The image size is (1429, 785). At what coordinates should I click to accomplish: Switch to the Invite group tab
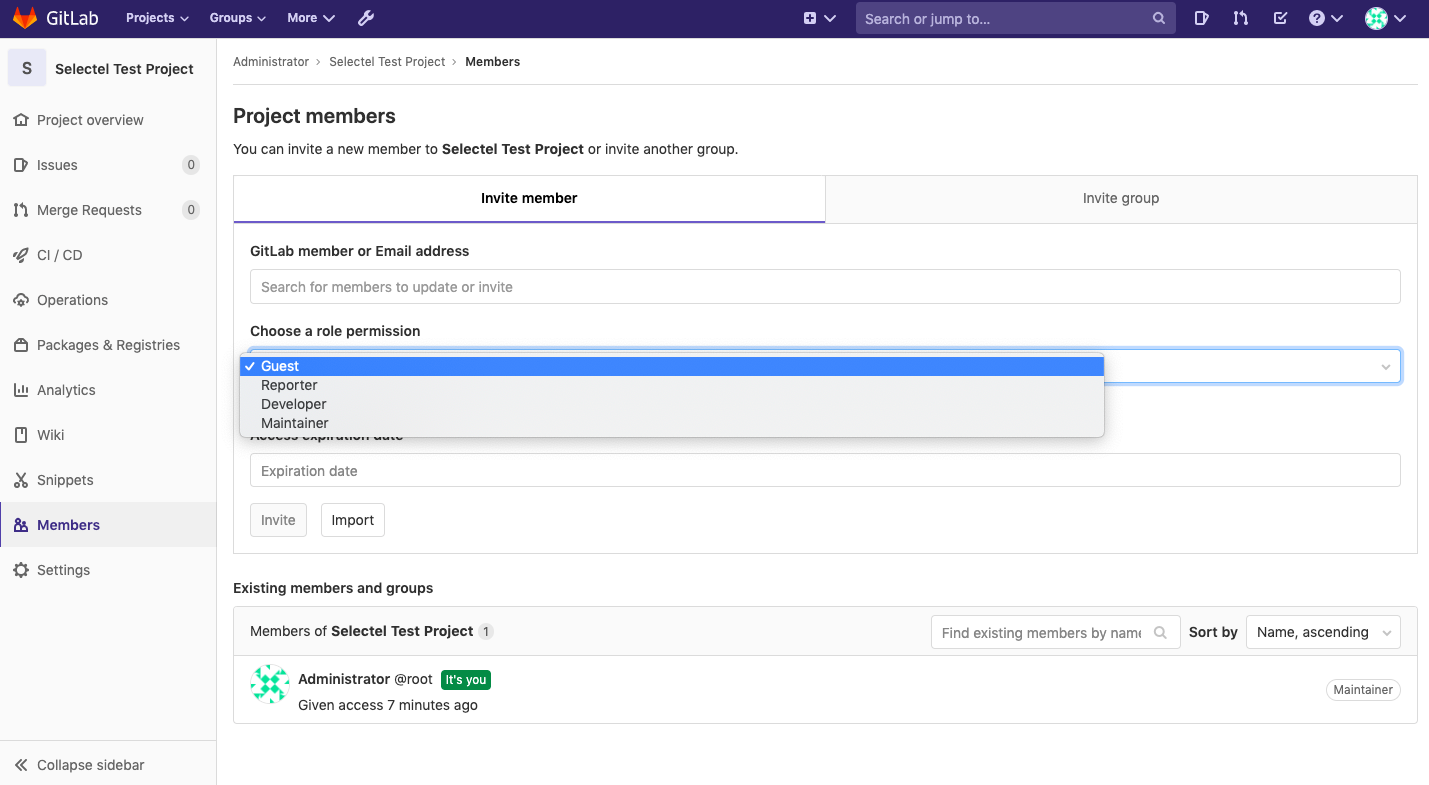[1120, 198]
